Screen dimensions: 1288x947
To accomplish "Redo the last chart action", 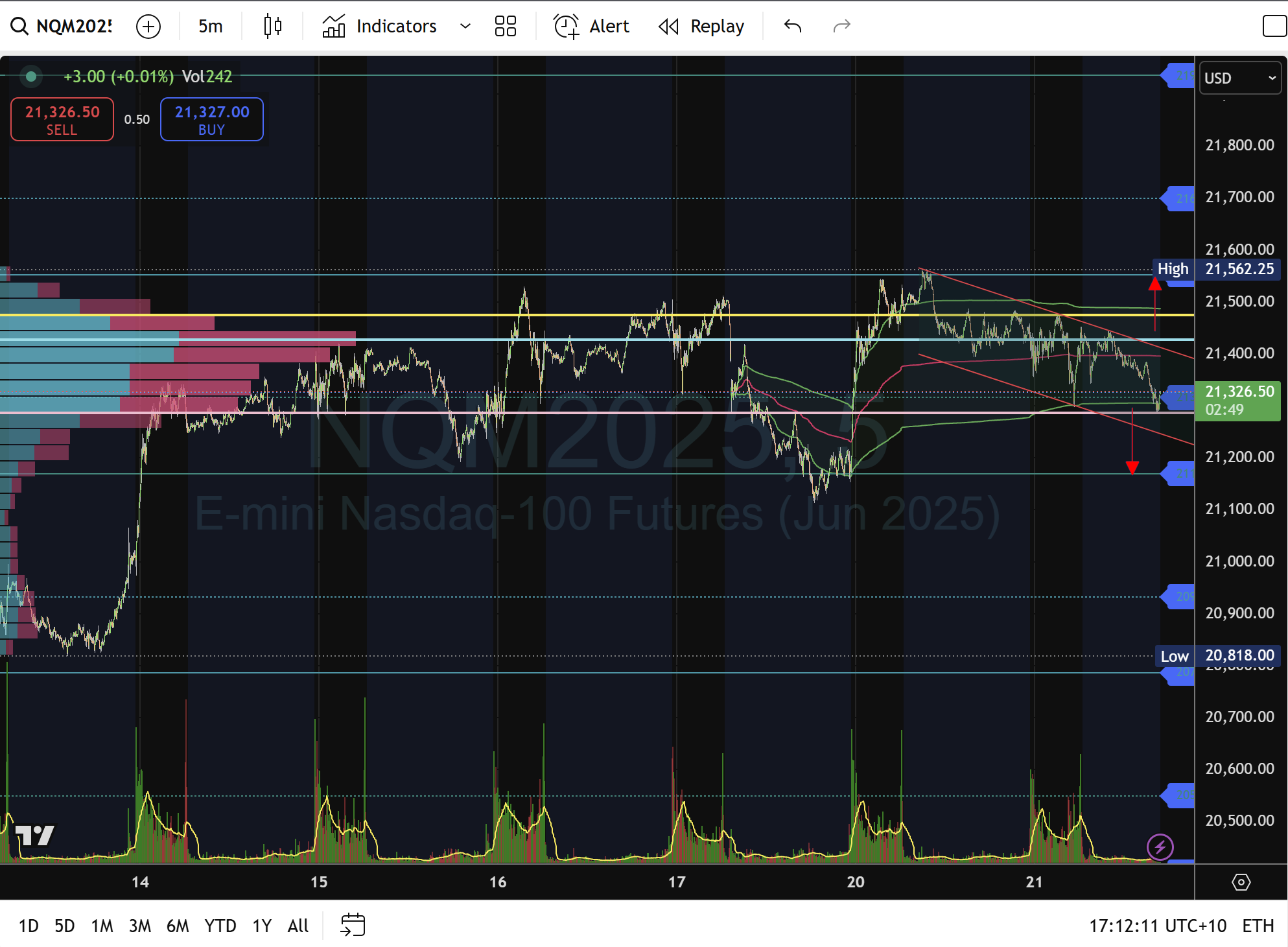I will (841, 26).
